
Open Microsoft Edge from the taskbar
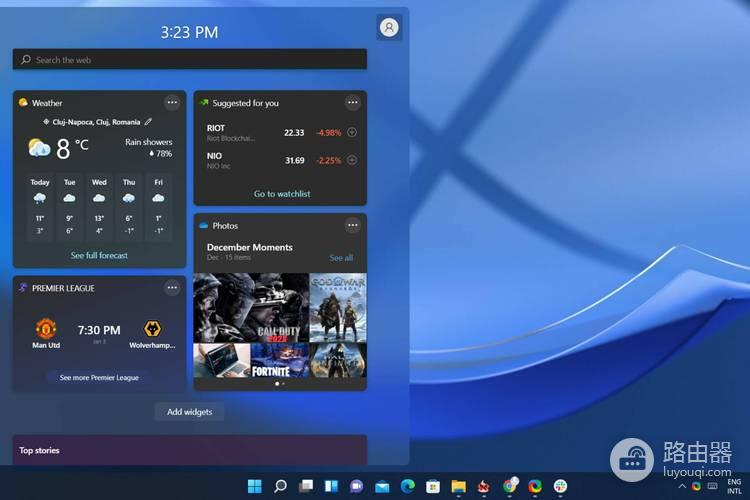click(x=407, y=486)
